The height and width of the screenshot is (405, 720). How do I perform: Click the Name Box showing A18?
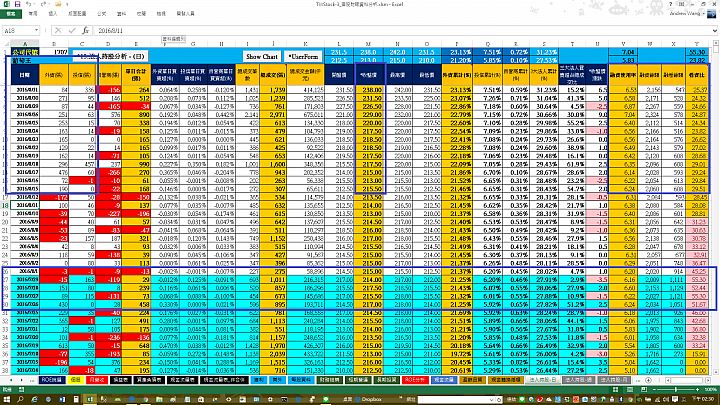pos(17,30)
